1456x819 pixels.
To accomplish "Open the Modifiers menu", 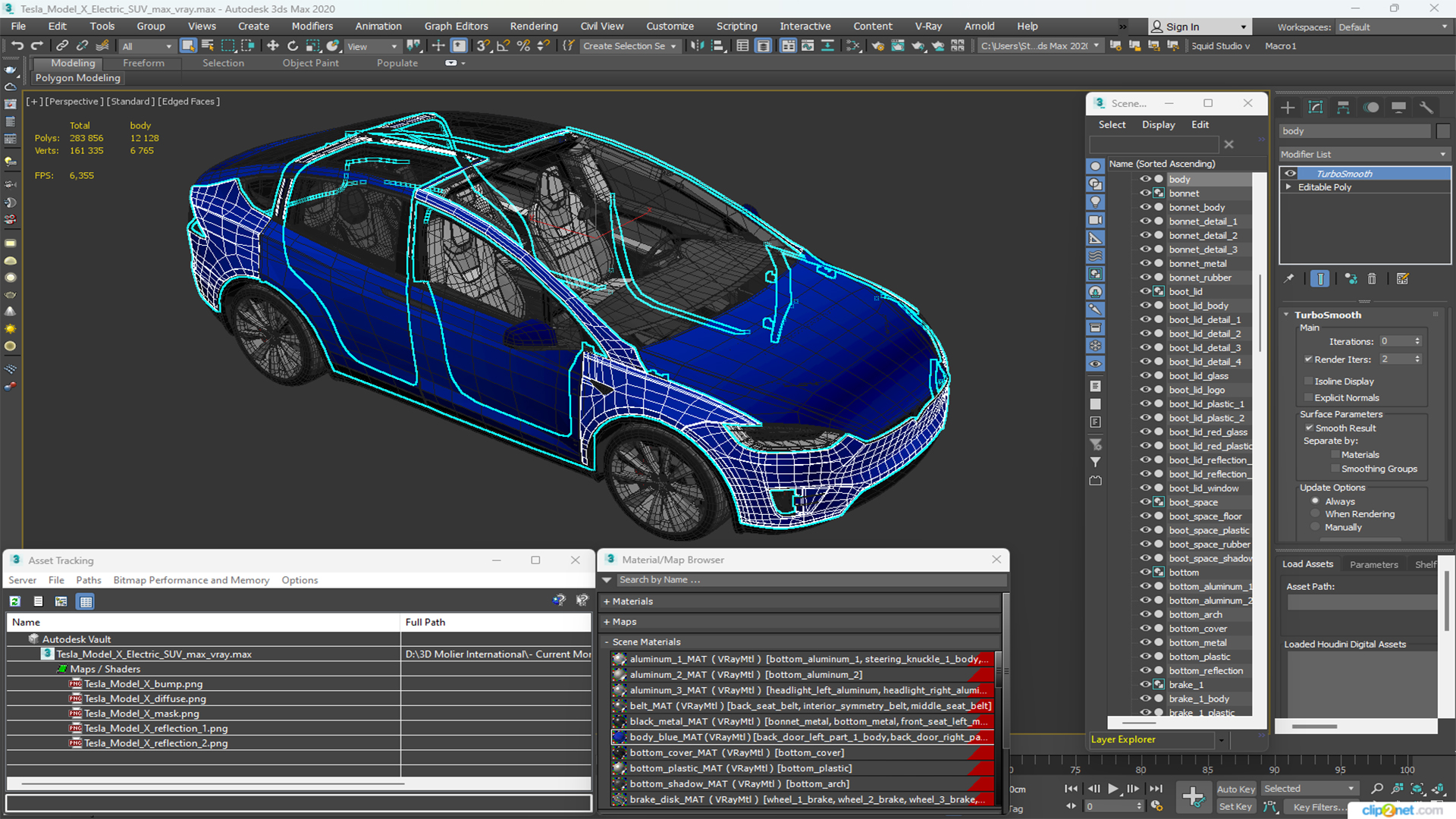I will (312, 27).
